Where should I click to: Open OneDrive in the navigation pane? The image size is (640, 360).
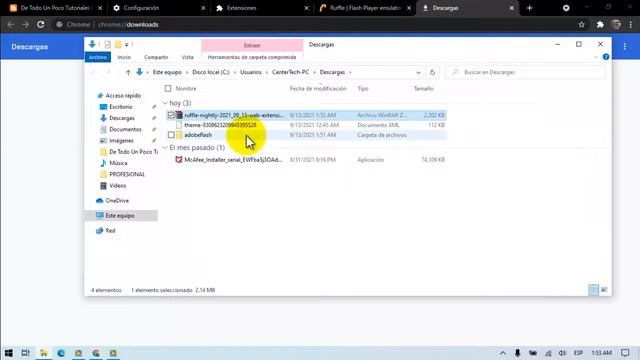tap(117, 200)
